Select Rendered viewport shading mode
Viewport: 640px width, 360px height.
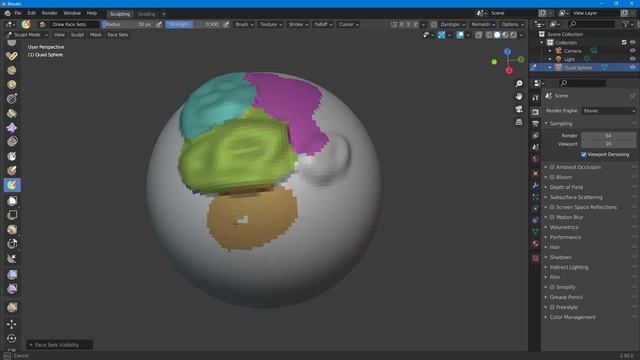tap(513, 35)
